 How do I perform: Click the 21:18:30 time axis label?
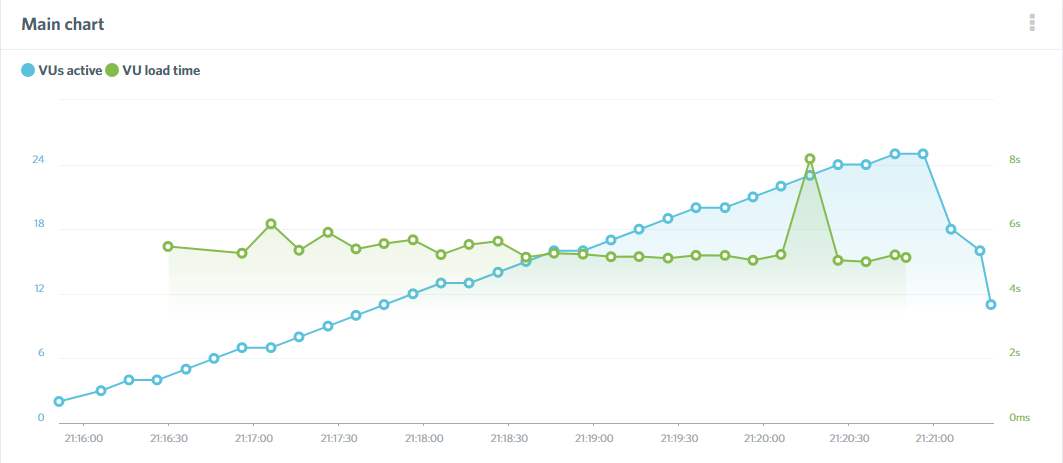[509, 438]
